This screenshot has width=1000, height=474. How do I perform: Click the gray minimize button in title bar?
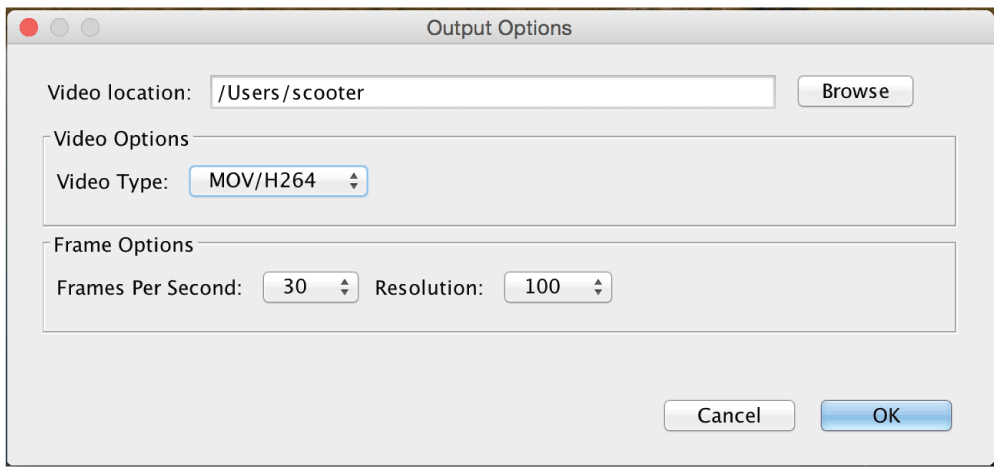click(59, 27)
